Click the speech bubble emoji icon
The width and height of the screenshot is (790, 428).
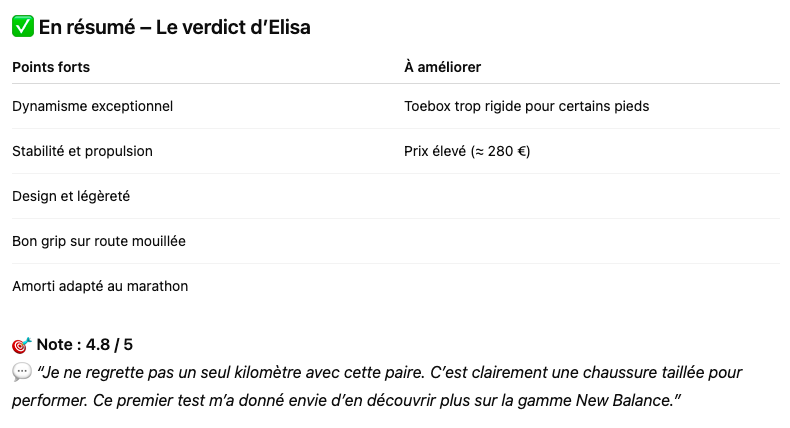pyautogui.click(x=22, y=373)
